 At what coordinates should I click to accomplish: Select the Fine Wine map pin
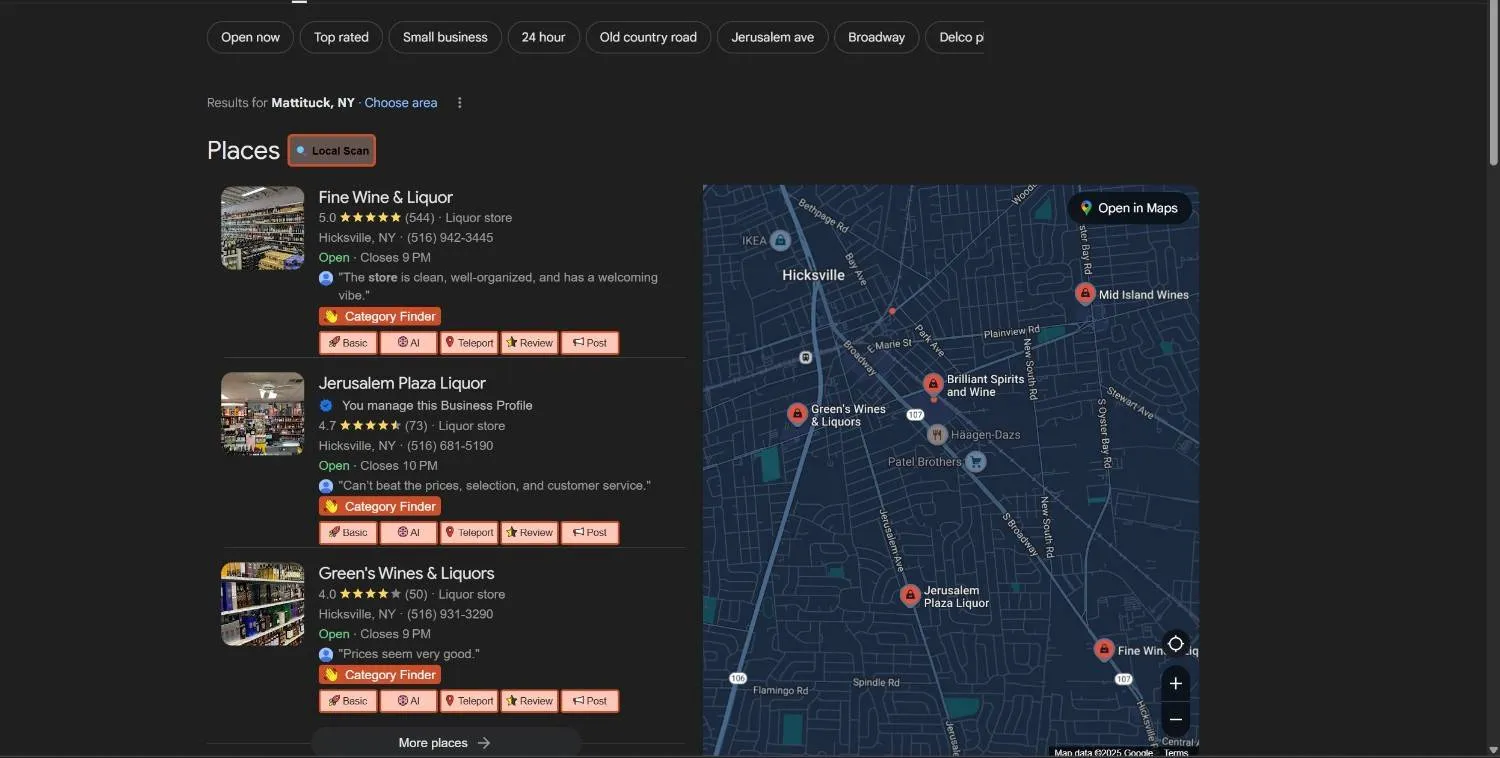coord(1104,650)
